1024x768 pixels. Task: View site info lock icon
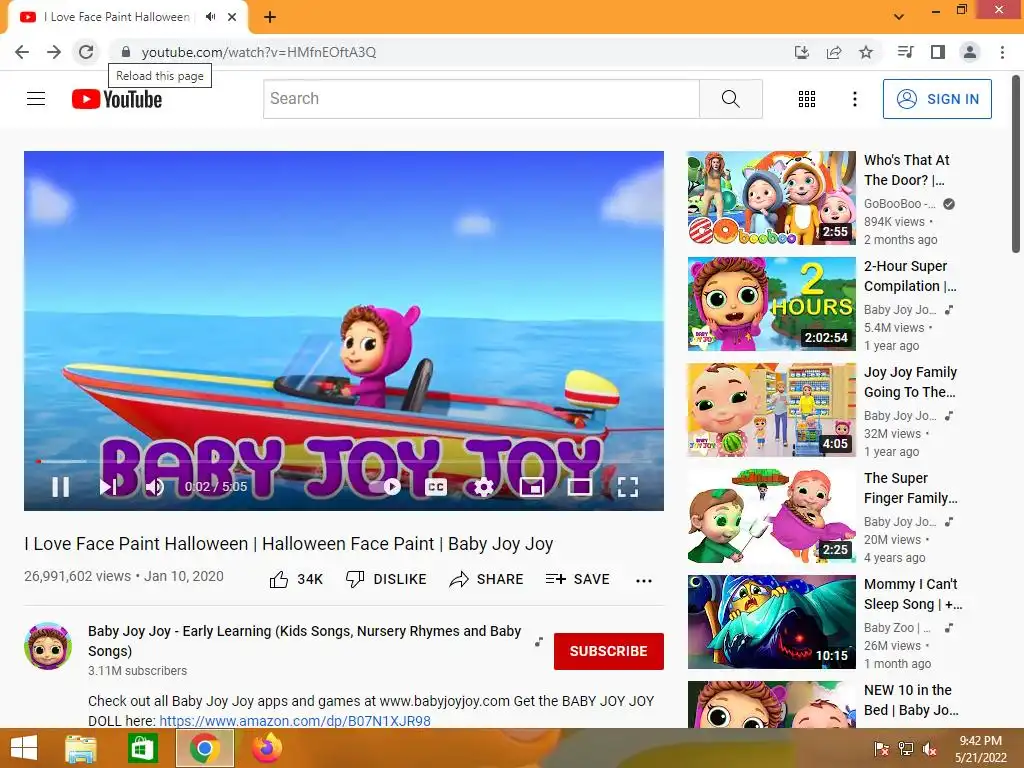[125, 52]
